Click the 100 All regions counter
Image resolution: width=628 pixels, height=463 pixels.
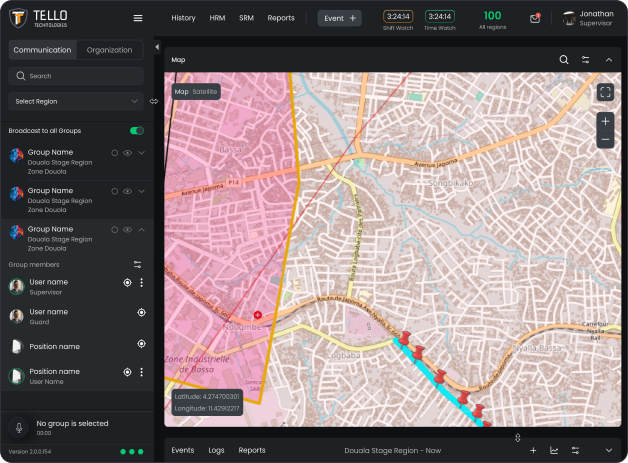tap(493, 20)
